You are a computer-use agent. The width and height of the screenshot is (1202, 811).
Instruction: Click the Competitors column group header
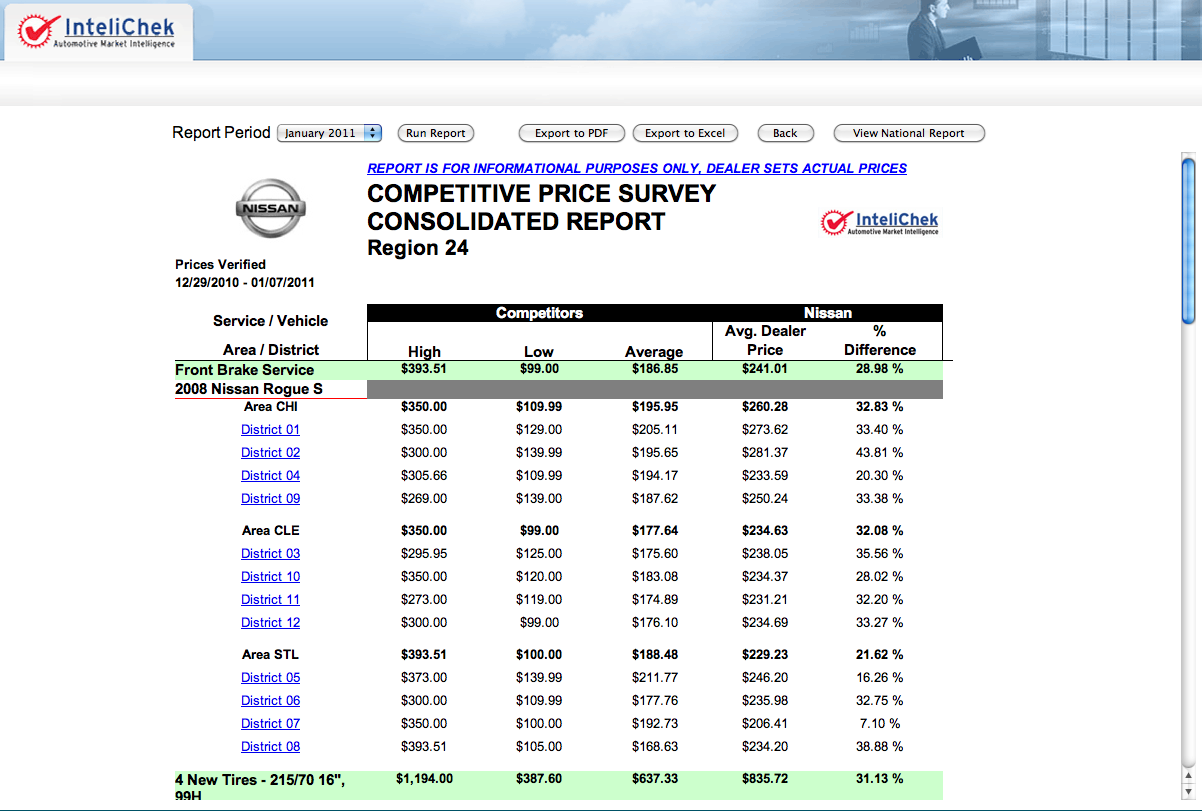pyautogui.click(x=539, y=313)
